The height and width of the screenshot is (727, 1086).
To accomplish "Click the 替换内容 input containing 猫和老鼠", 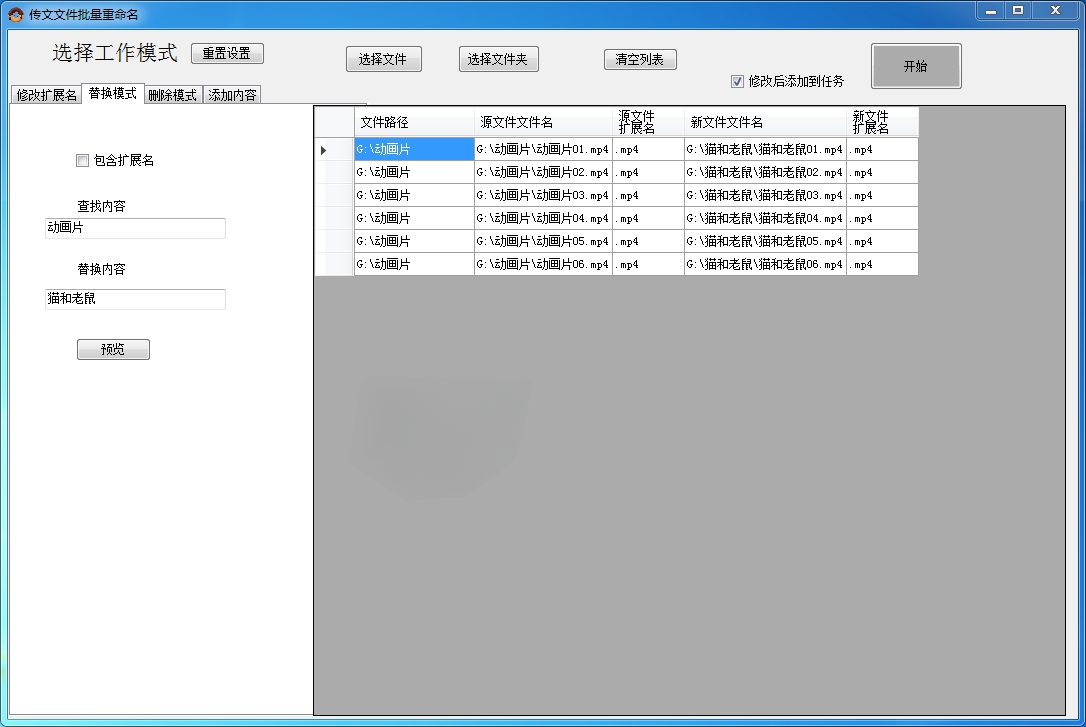I will tap(135, 299).
